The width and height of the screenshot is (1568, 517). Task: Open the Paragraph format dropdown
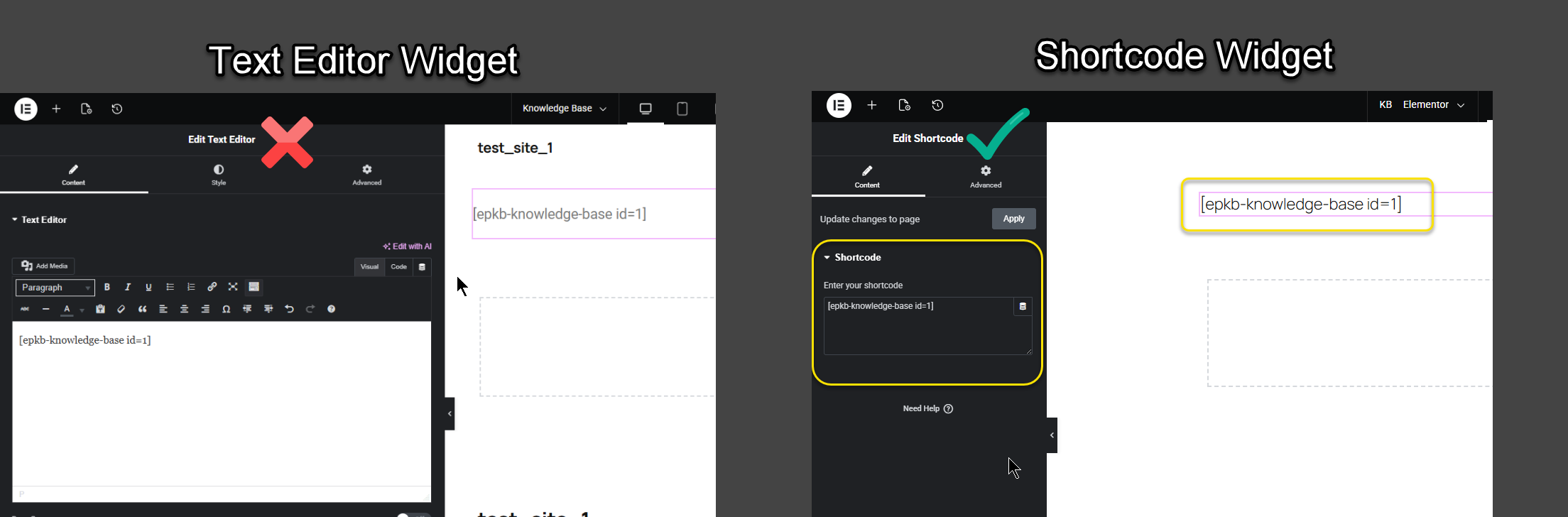(x=55, y=288)
